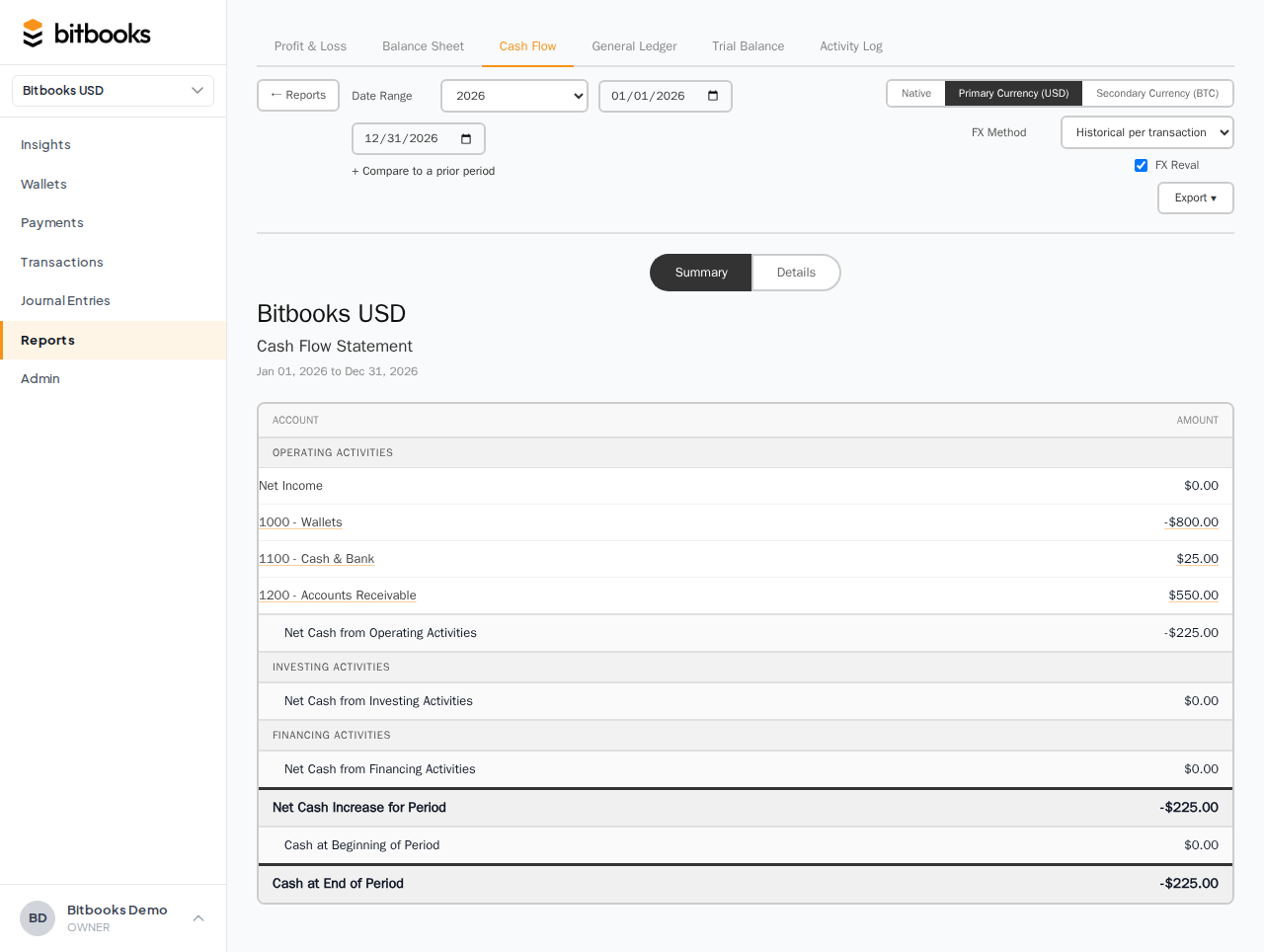This screenshot has height=952, width=1264.
Task: Click the $550.00 Accounts Receivable amount
Action: click(1193, 595)
